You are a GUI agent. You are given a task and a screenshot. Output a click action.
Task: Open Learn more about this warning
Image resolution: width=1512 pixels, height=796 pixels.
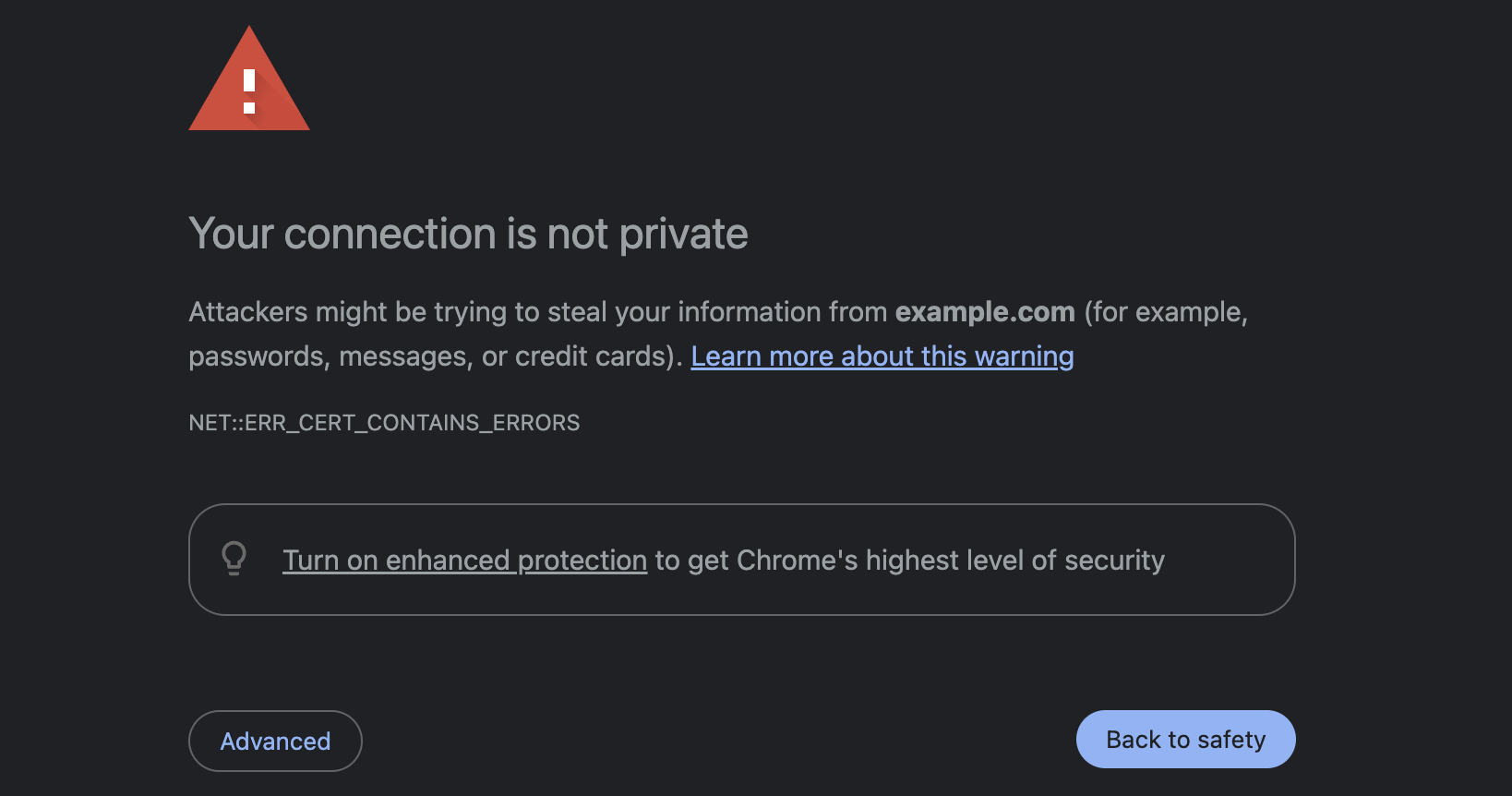[x=882, y=356]
